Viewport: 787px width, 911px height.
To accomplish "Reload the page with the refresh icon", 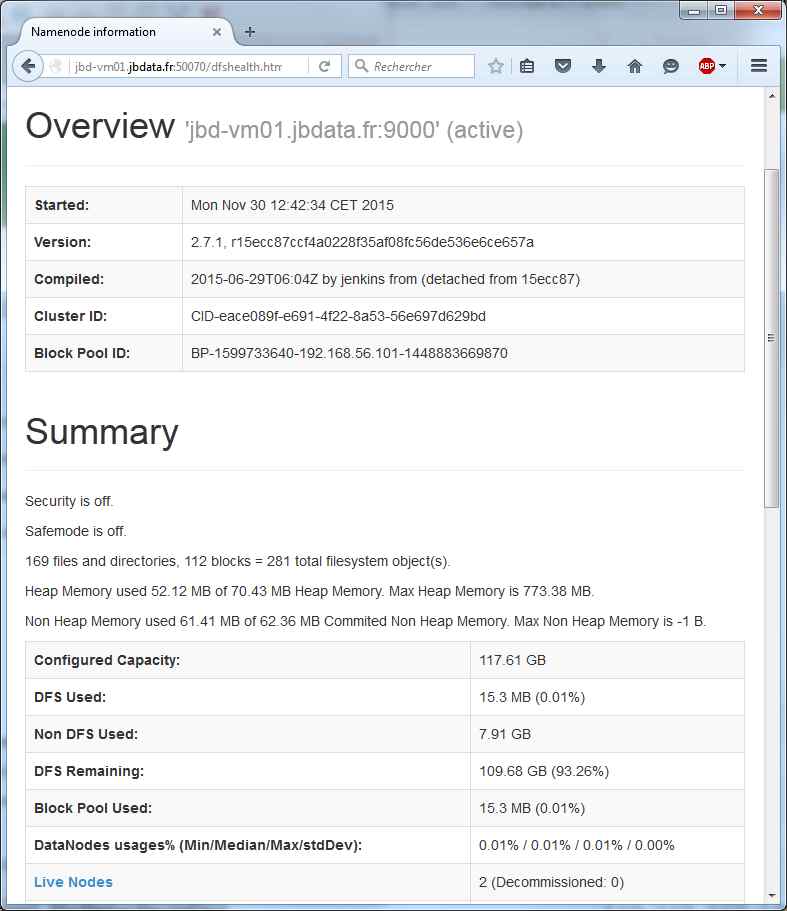I will [x=324, y=66].
